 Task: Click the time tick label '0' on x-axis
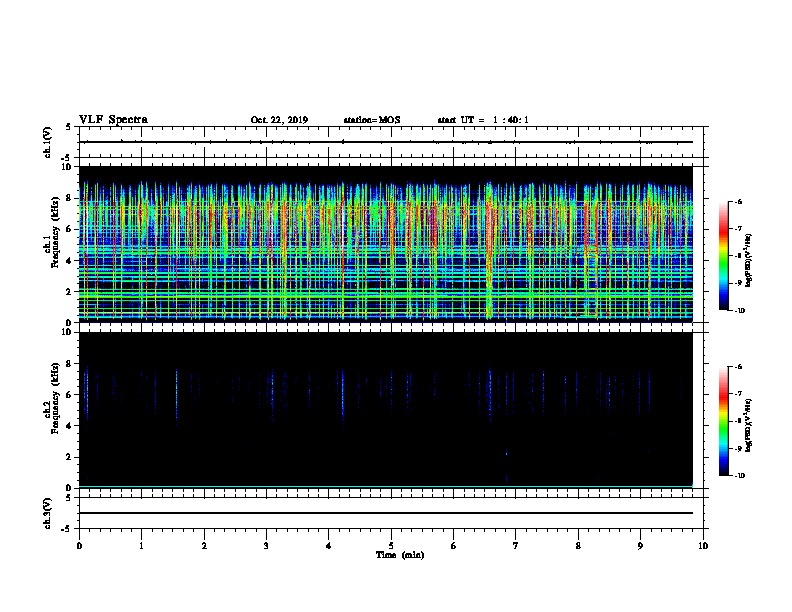click(79, 546)
